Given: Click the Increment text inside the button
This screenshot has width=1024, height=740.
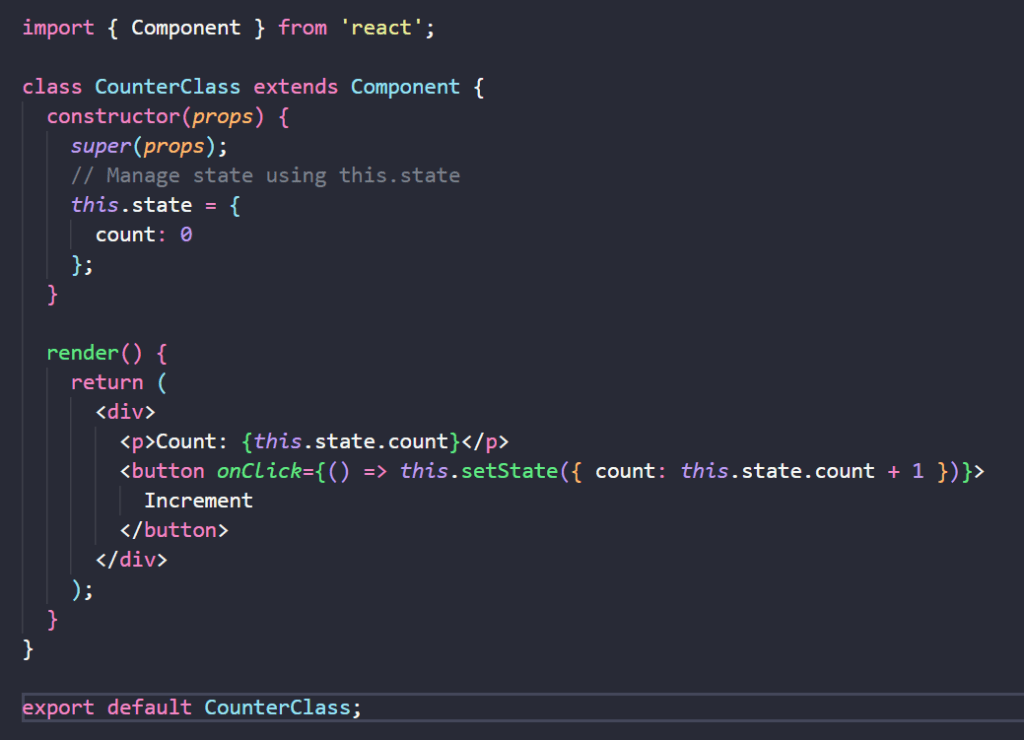Looking at the screenshot, I should click(198, 500).
